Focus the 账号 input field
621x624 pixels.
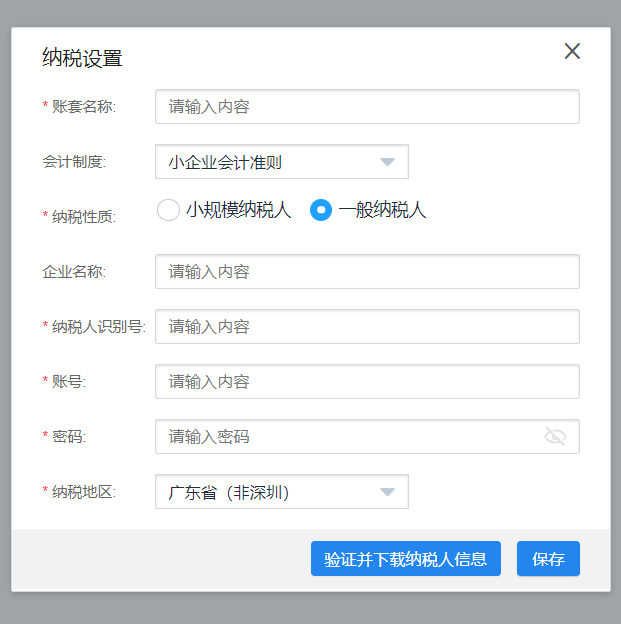pos(367,381)
